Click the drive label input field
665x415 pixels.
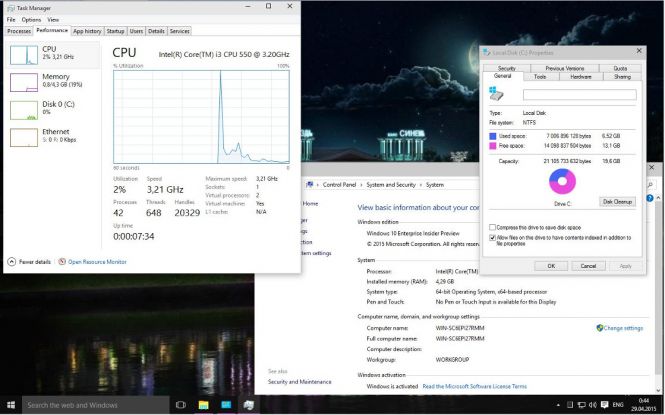579,95
